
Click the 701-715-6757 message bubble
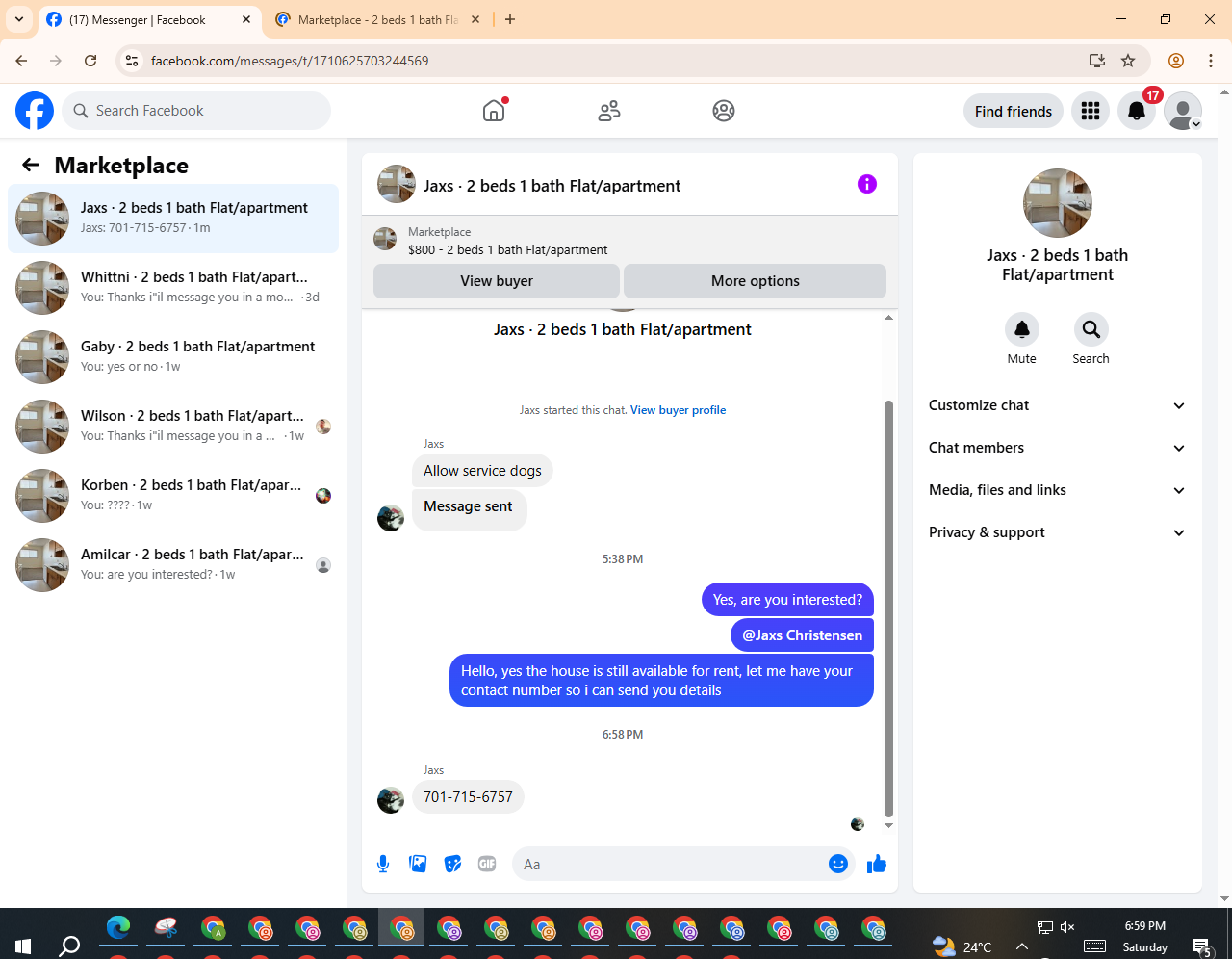[468, 797]
